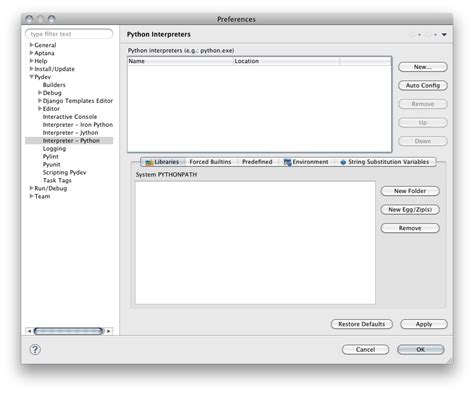474x393 pixels.
Task: Expand the Help tree node
Action: click(31, 61)
